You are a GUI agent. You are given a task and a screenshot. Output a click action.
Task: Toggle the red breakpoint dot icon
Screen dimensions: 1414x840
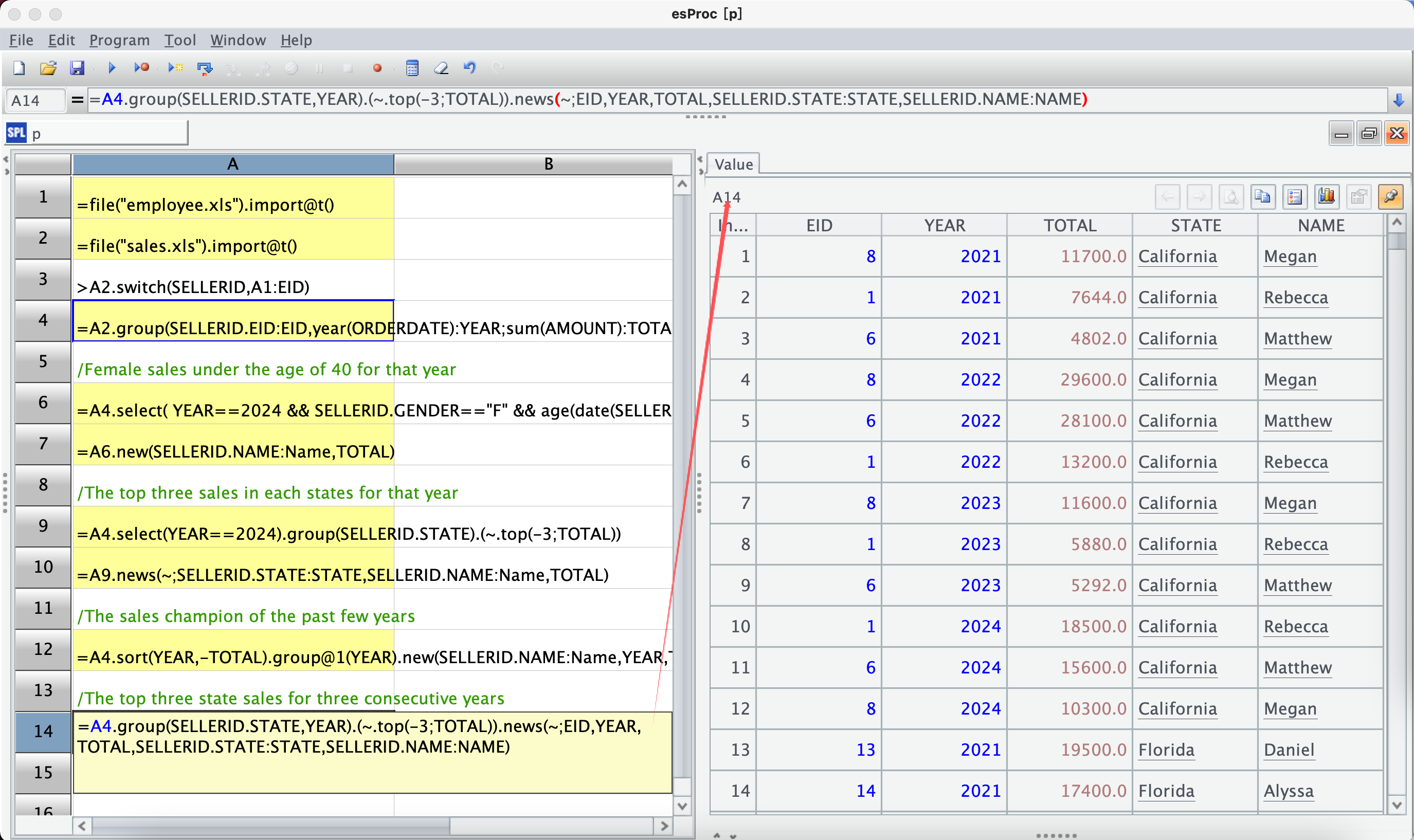click(377, 68)
